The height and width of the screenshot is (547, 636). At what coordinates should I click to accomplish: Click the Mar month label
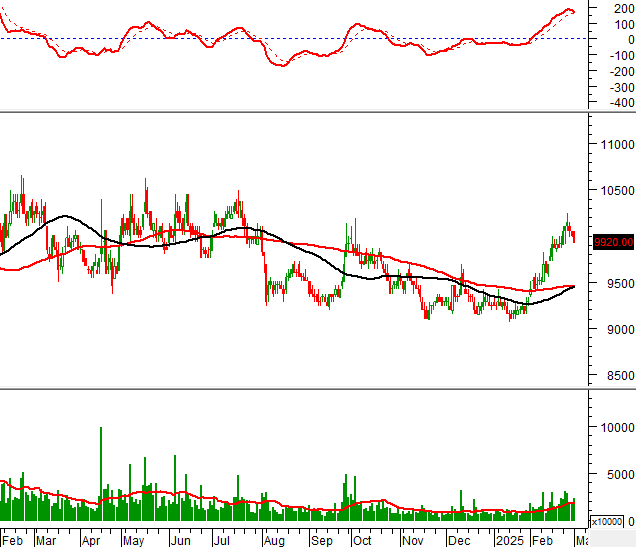46,541
